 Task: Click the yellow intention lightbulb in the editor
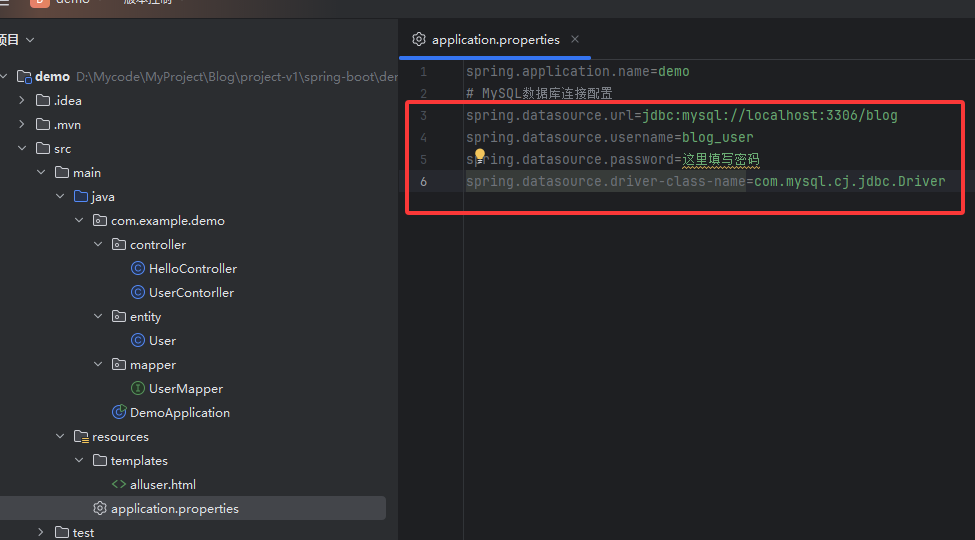coord(480,156)
